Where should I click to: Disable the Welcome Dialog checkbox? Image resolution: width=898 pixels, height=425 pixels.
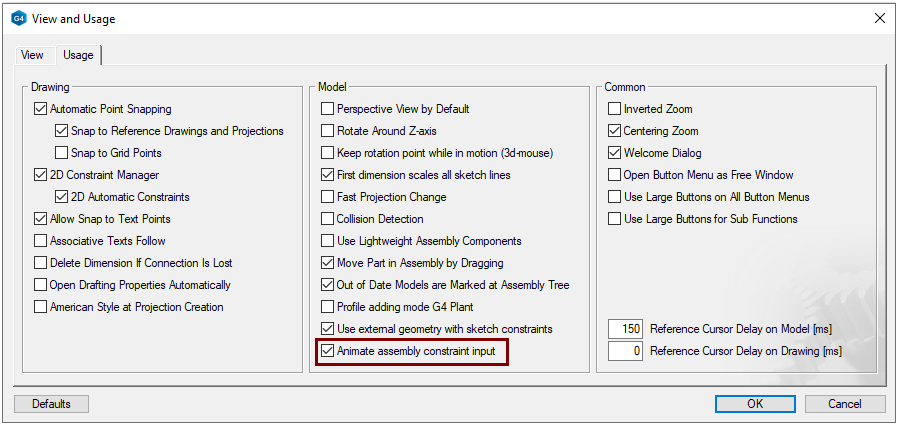click(615, 153)
